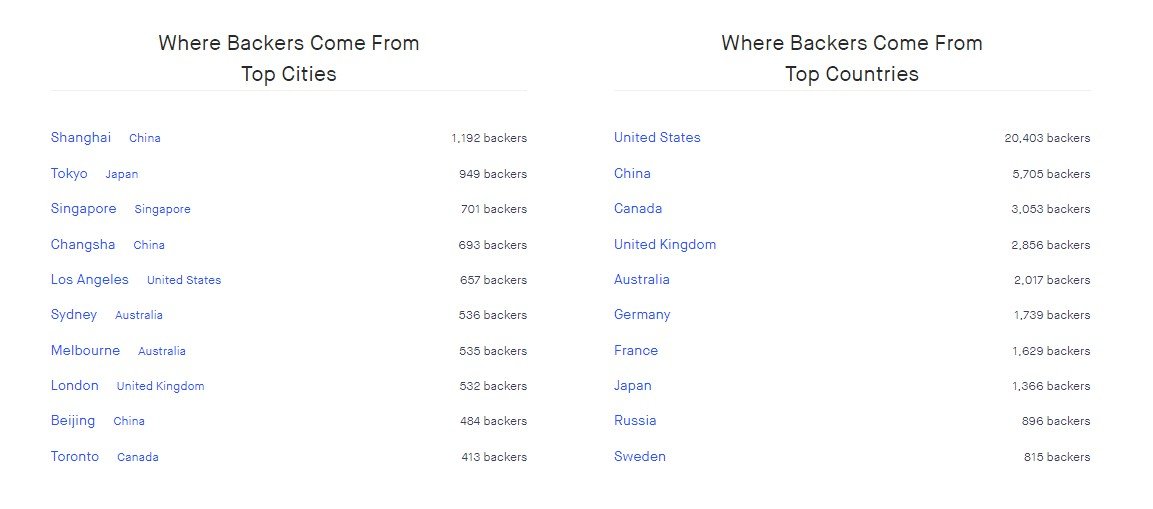This screenshot has height=509, width=1153.
Task: Open the Shanghai city link
Action: (x=81, y=138)
